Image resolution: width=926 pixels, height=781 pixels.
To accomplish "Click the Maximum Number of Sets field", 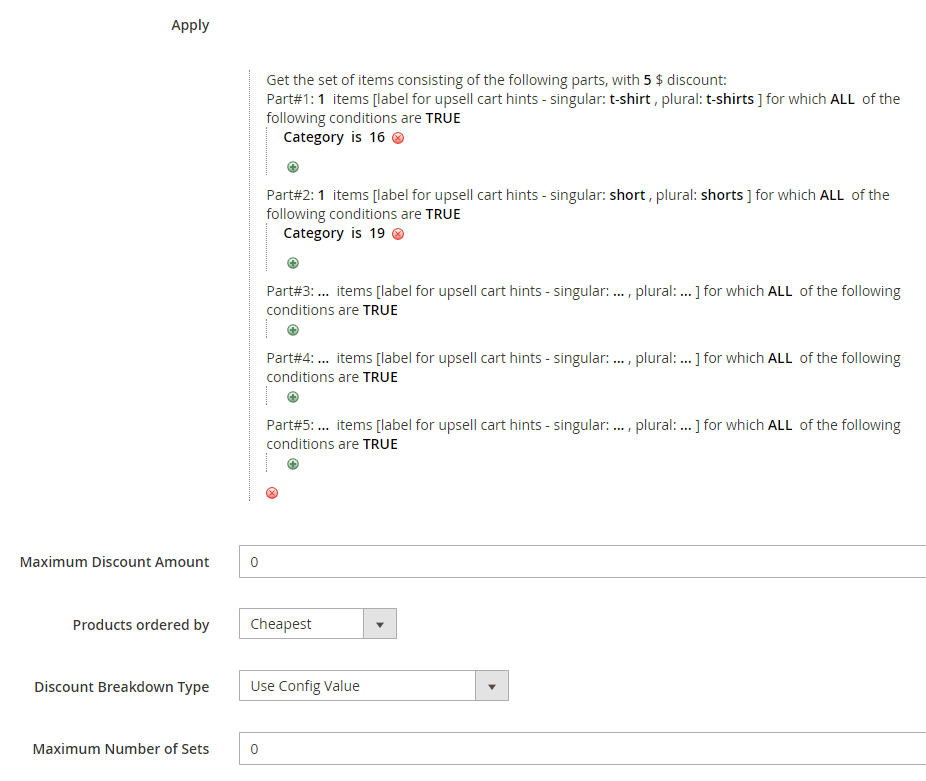I will (x=582, y=749).
